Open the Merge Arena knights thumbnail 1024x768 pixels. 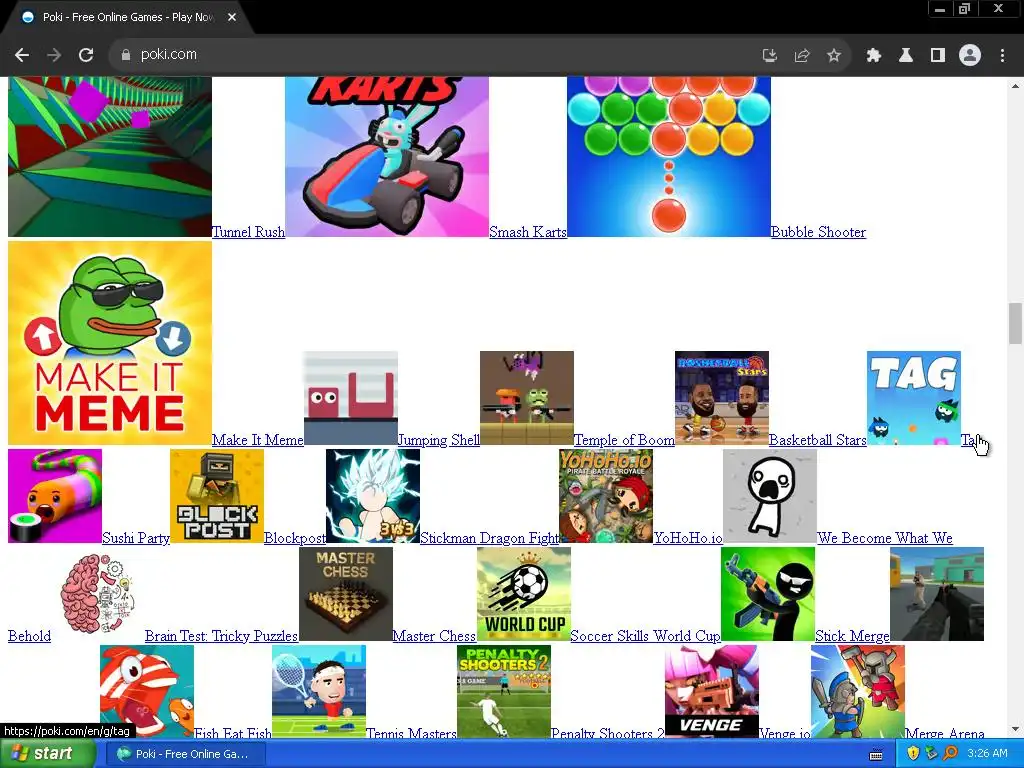[x=857, y=692]
